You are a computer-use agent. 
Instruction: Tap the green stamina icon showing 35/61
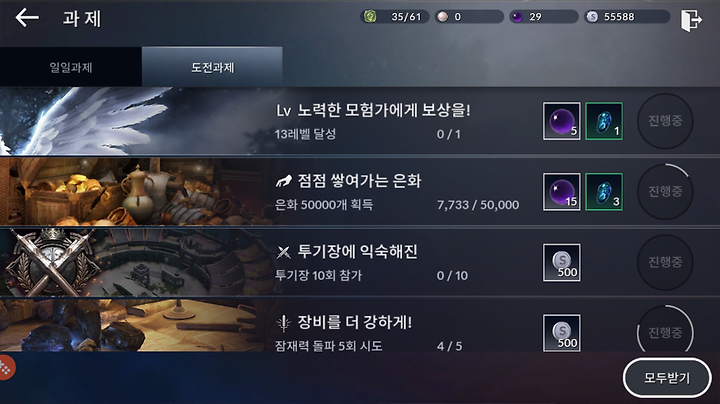point(370,17)
